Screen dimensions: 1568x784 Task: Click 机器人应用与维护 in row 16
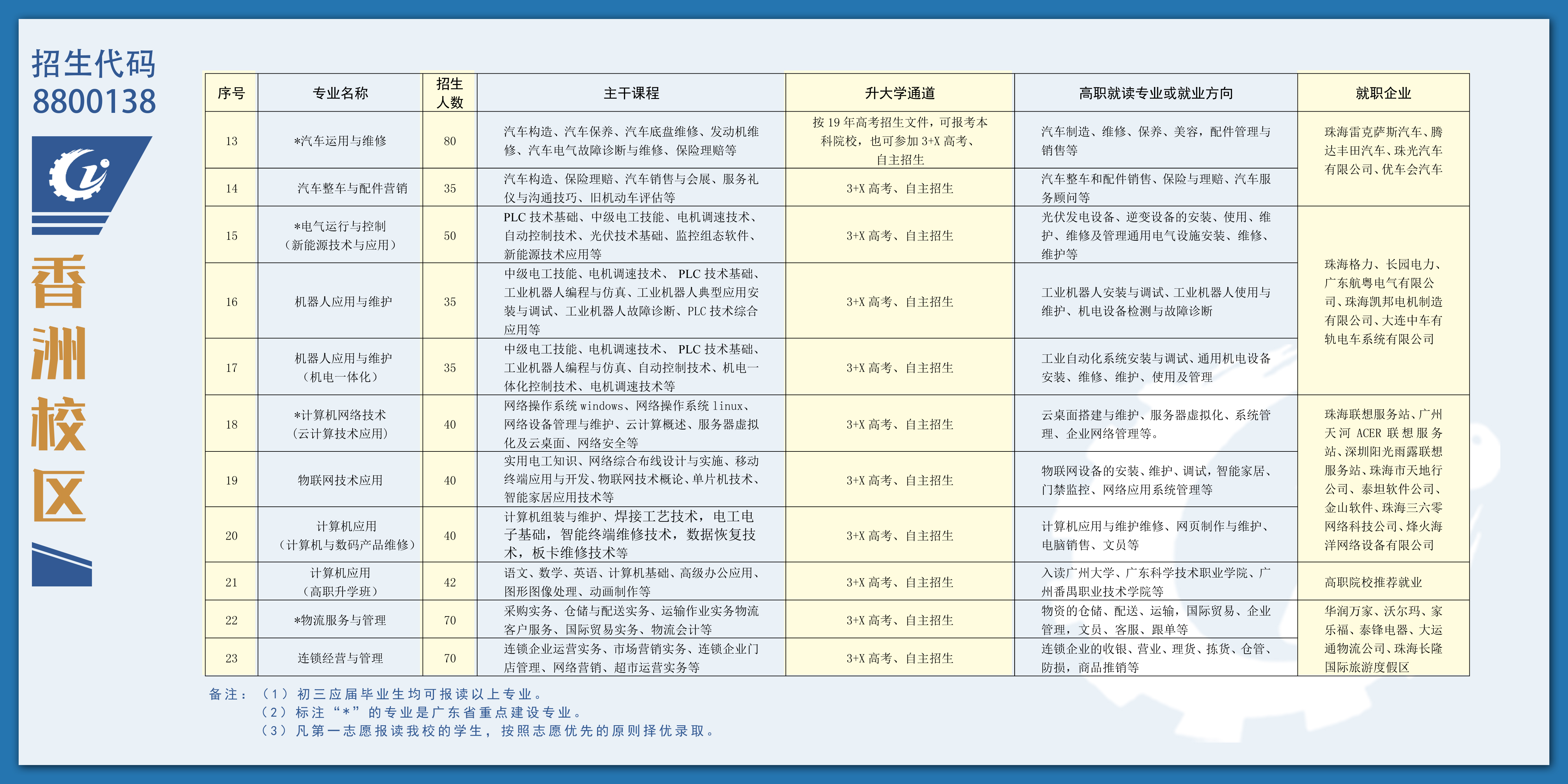pyautogui.click(x=343, y=301)
